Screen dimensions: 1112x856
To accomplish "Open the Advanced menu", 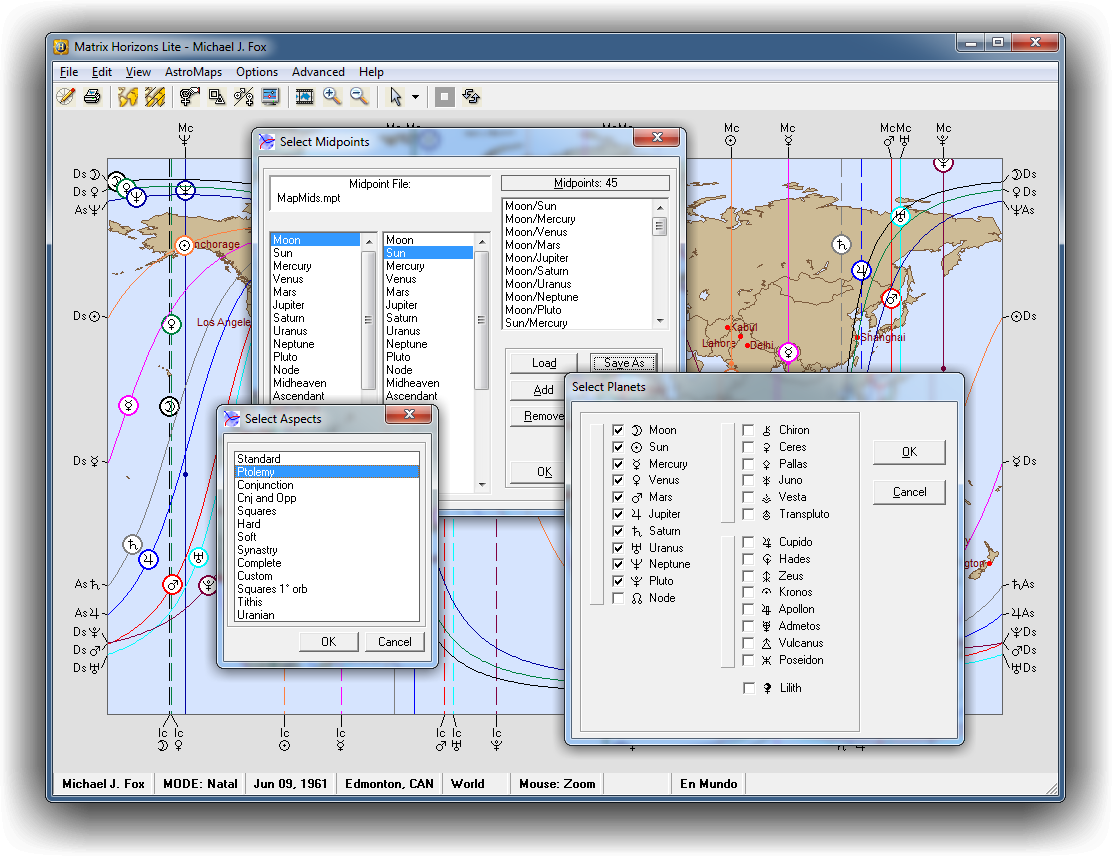I will pos(318,72).
